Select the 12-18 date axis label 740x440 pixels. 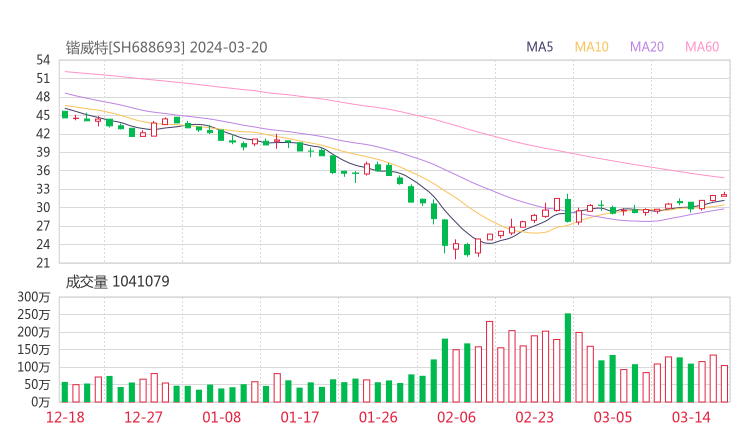click(65, 417)
